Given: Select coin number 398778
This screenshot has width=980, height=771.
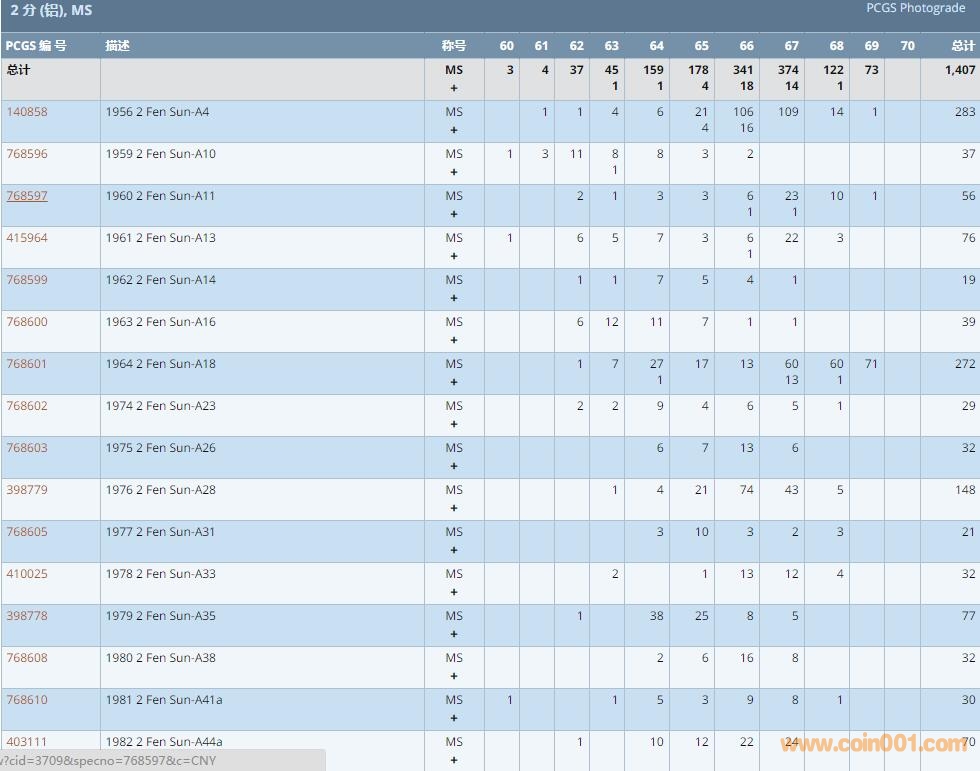Looking at the screenshot, I should point(27,616).
